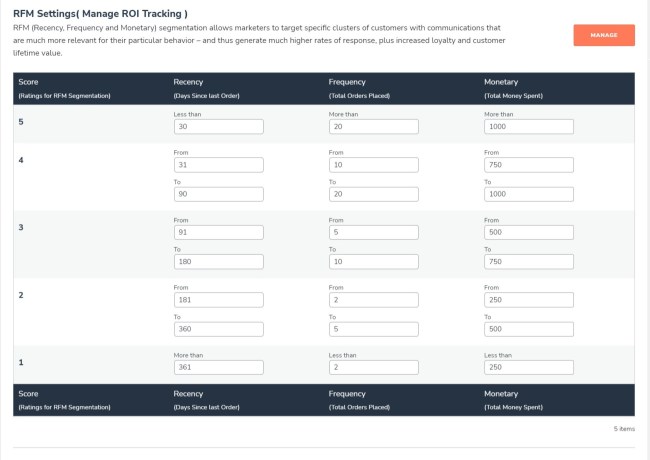650x460 pixels.
Task: Focus Recency 'More than' field for score 1
Action: (218, 367)
